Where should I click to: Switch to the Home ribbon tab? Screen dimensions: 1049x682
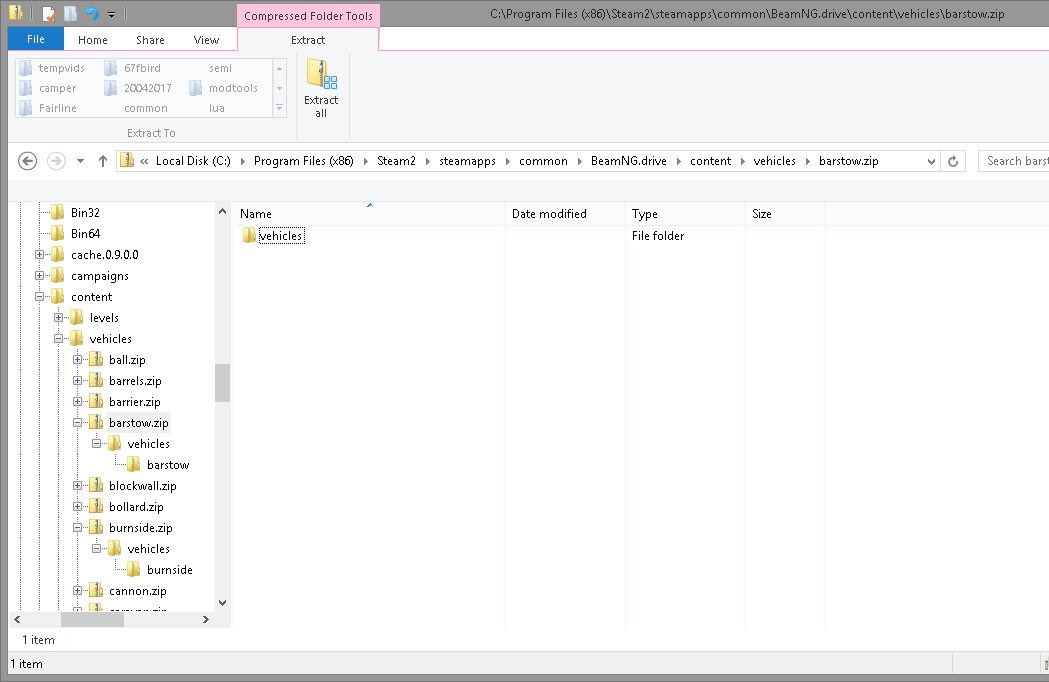click(92, 40)
